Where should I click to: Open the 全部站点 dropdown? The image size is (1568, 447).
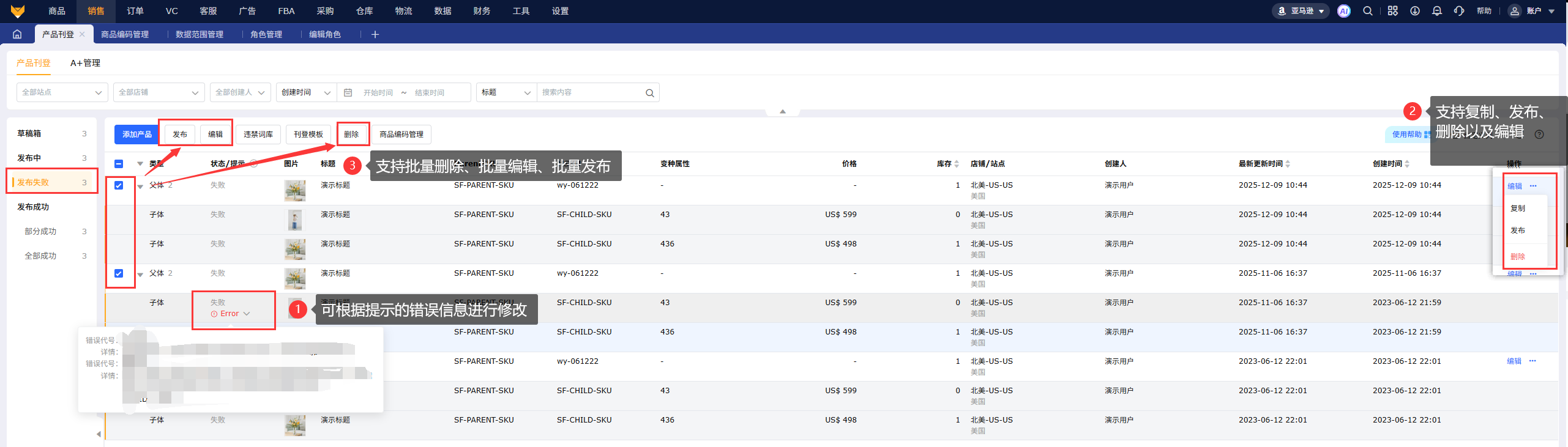[62, 92]
